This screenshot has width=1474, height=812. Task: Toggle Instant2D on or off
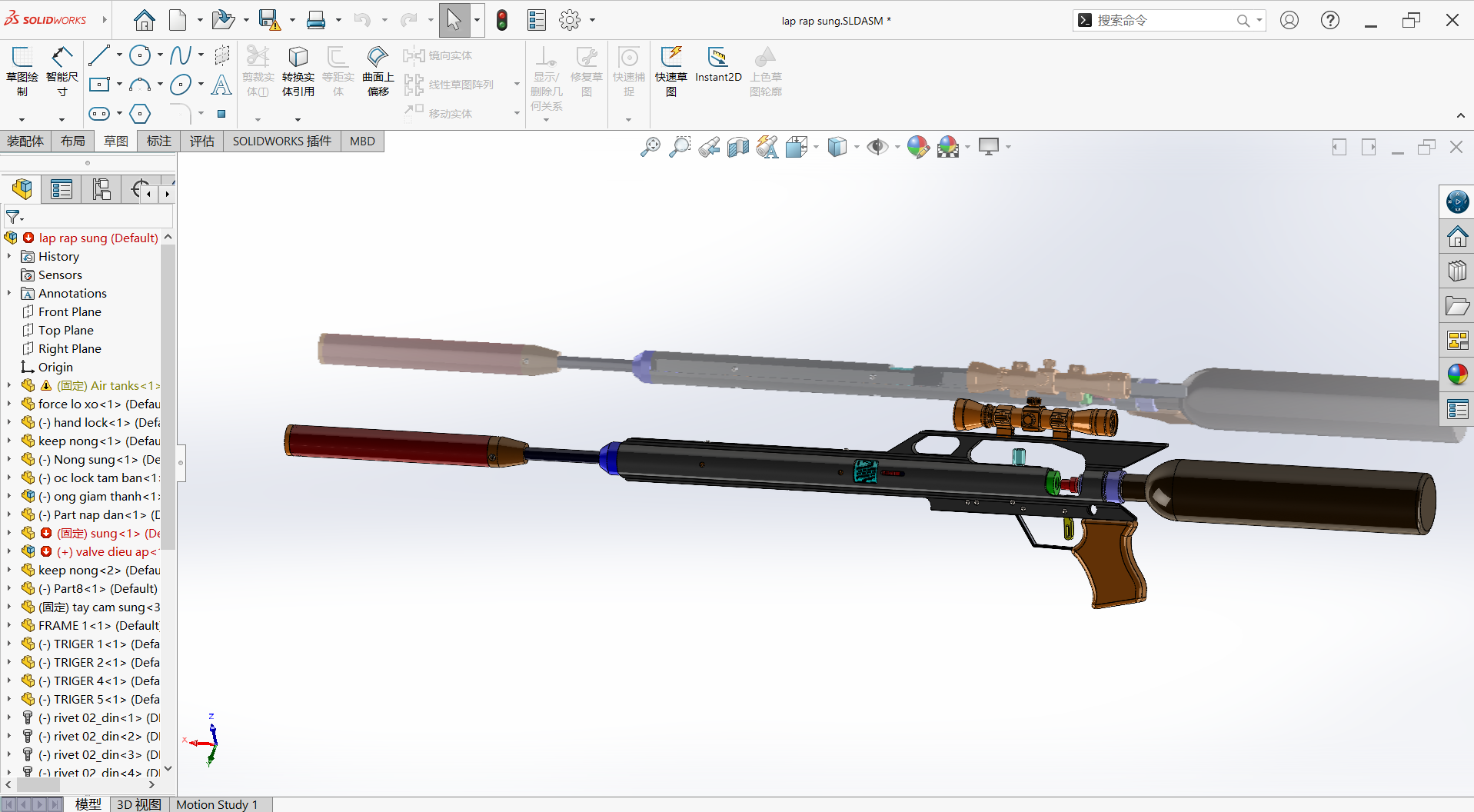point(718,64)
